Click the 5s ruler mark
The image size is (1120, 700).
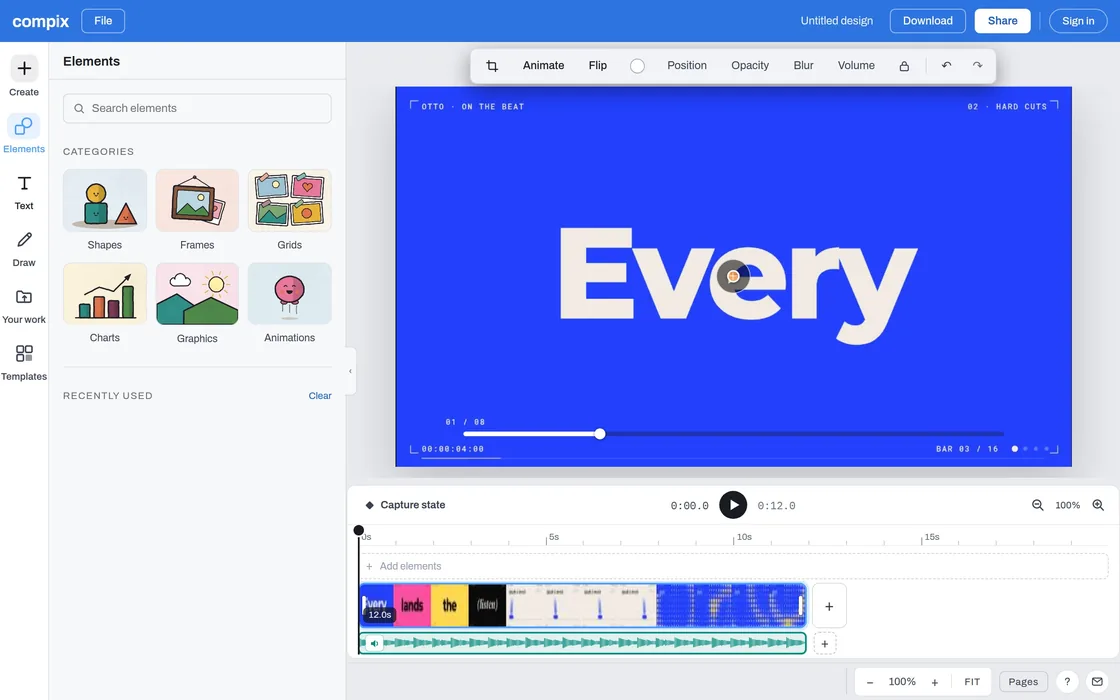coord(554,537)
